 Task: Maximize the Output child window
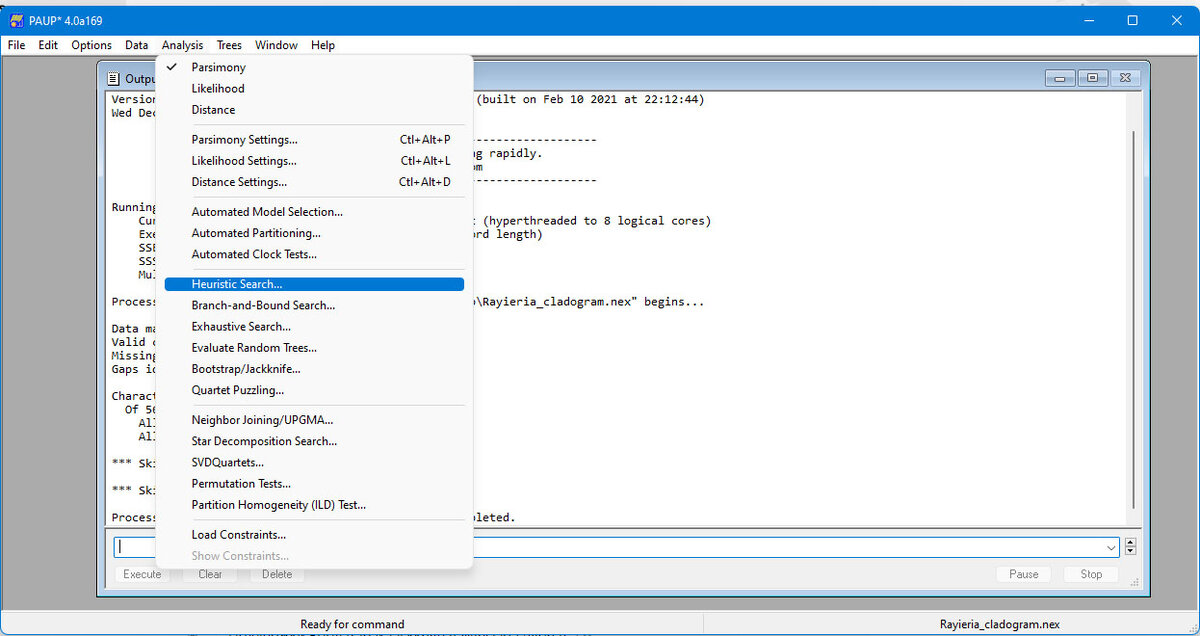tap(1092, 78)
